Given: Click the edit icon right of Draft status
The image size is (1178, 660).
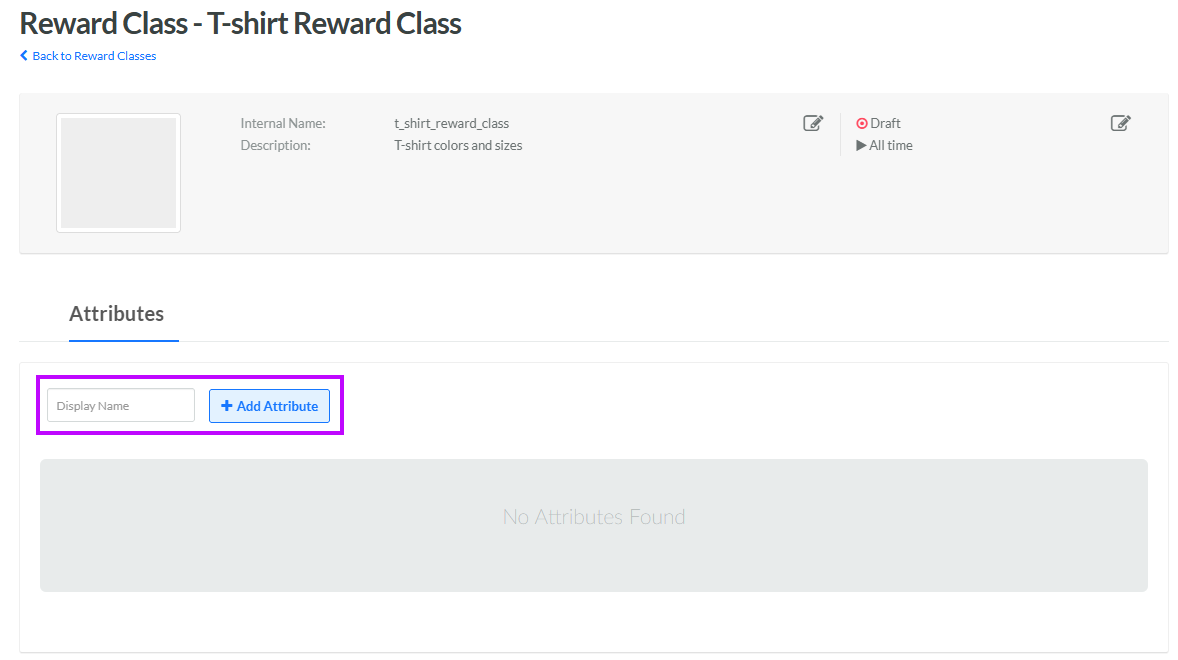Looking at the screenshot, I should 1120,123.
